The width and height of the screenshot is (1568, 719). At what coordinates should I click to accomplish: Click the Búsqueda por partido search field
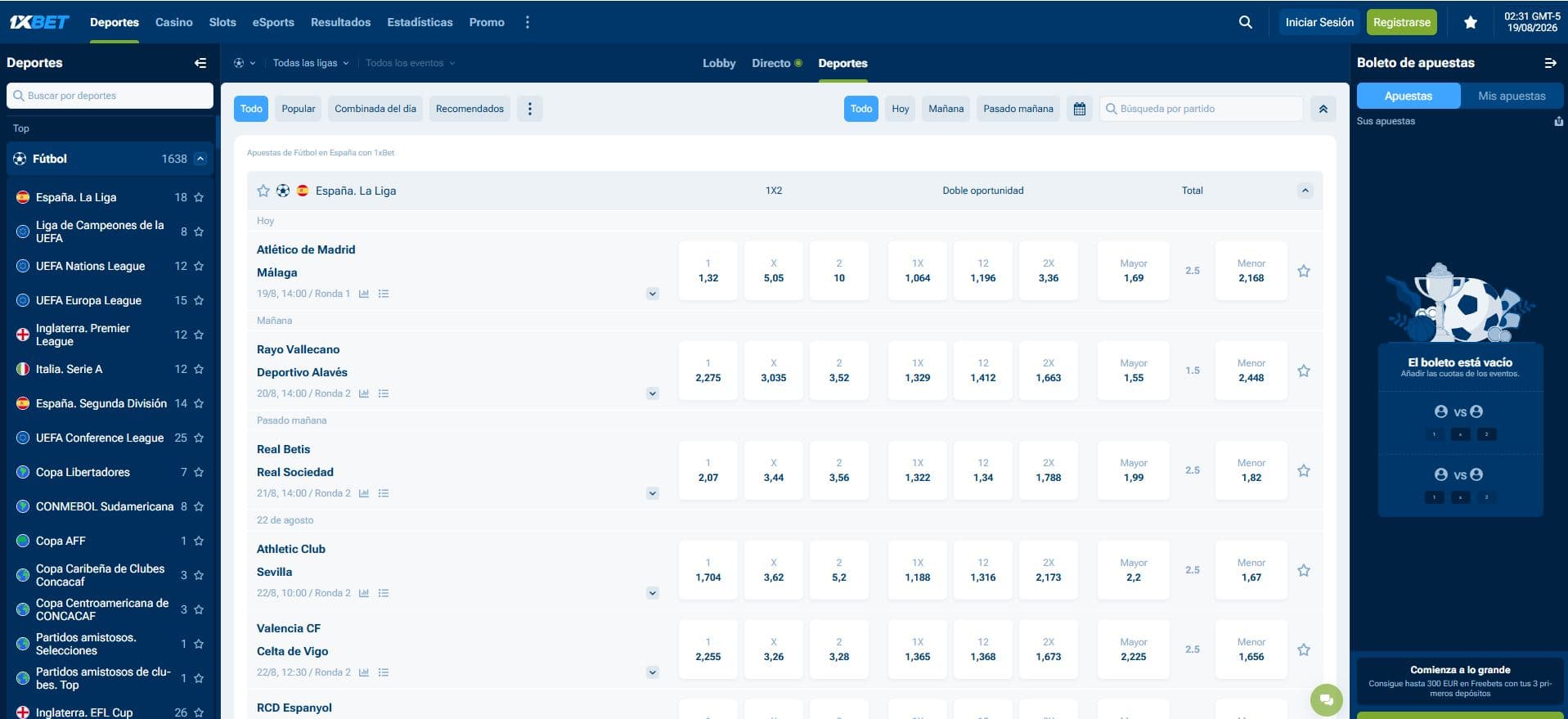point(1202,109)
